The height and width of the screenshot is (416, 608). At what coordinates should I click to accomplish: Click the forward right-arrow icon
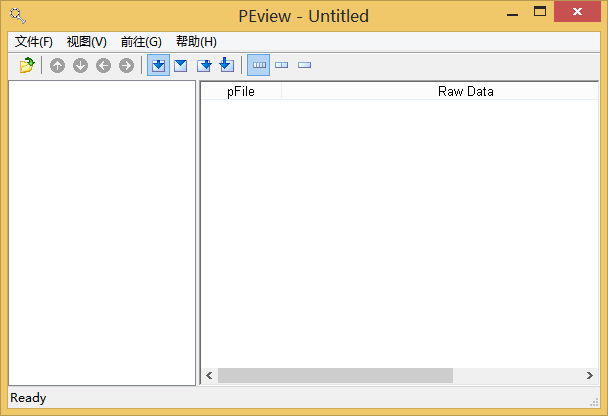tap(126, 66)
